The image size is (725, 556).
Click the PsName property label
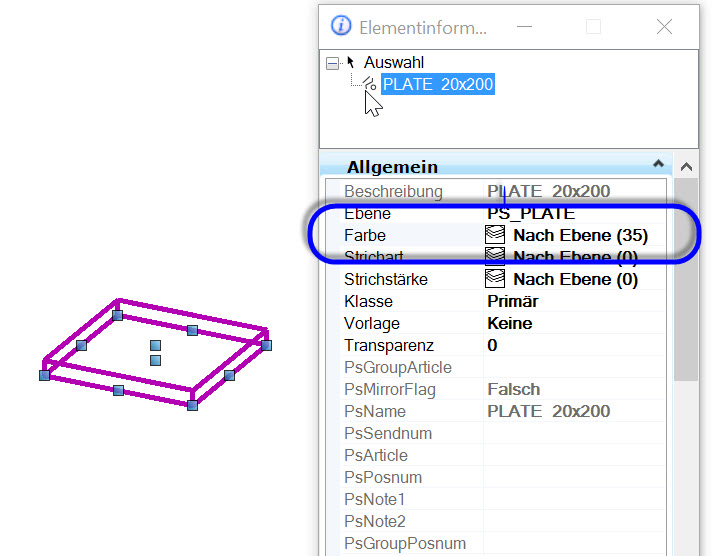click(x=375, y=412)
